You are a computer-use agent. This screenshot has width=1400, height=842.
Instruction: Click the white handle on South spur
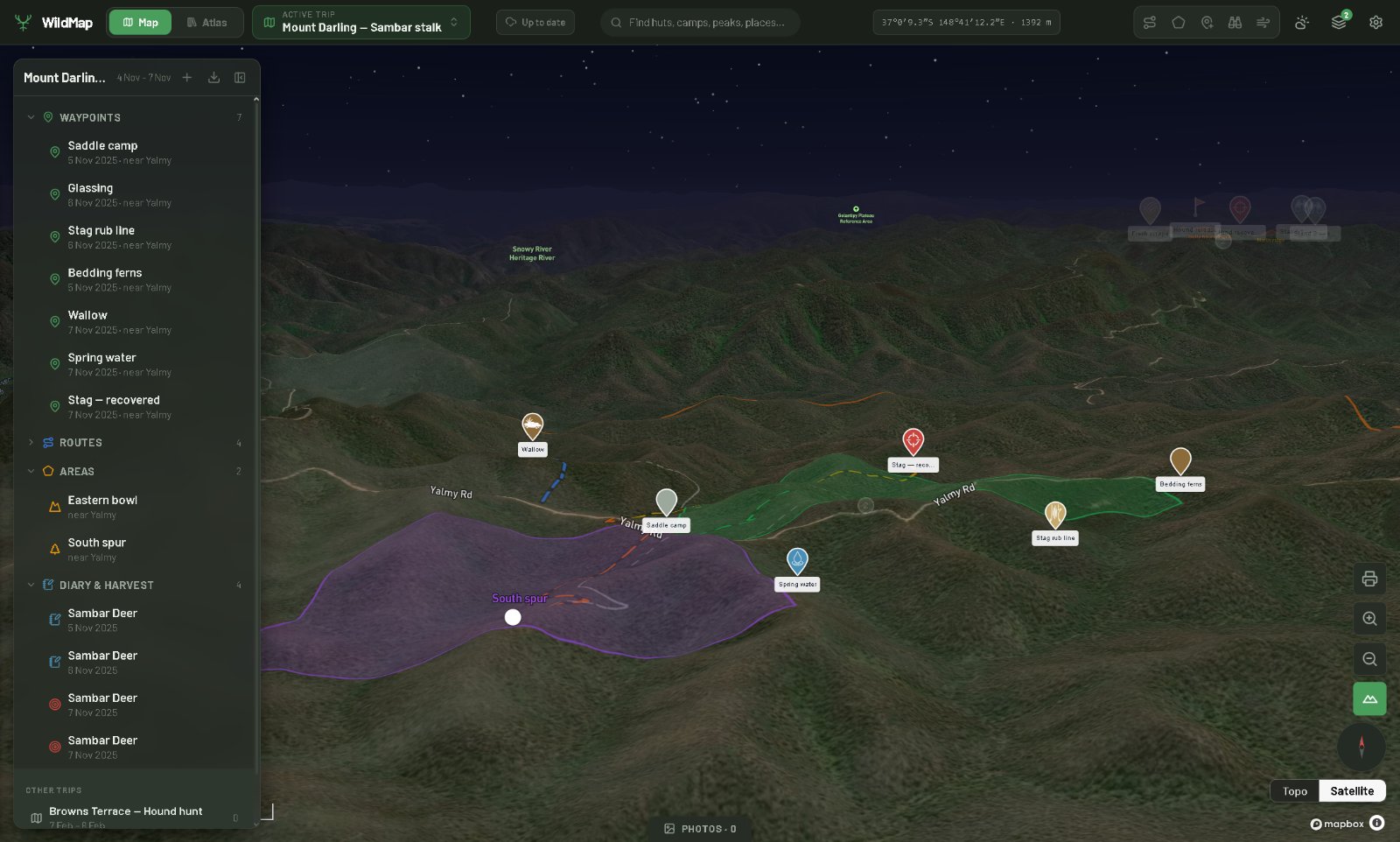513,617
